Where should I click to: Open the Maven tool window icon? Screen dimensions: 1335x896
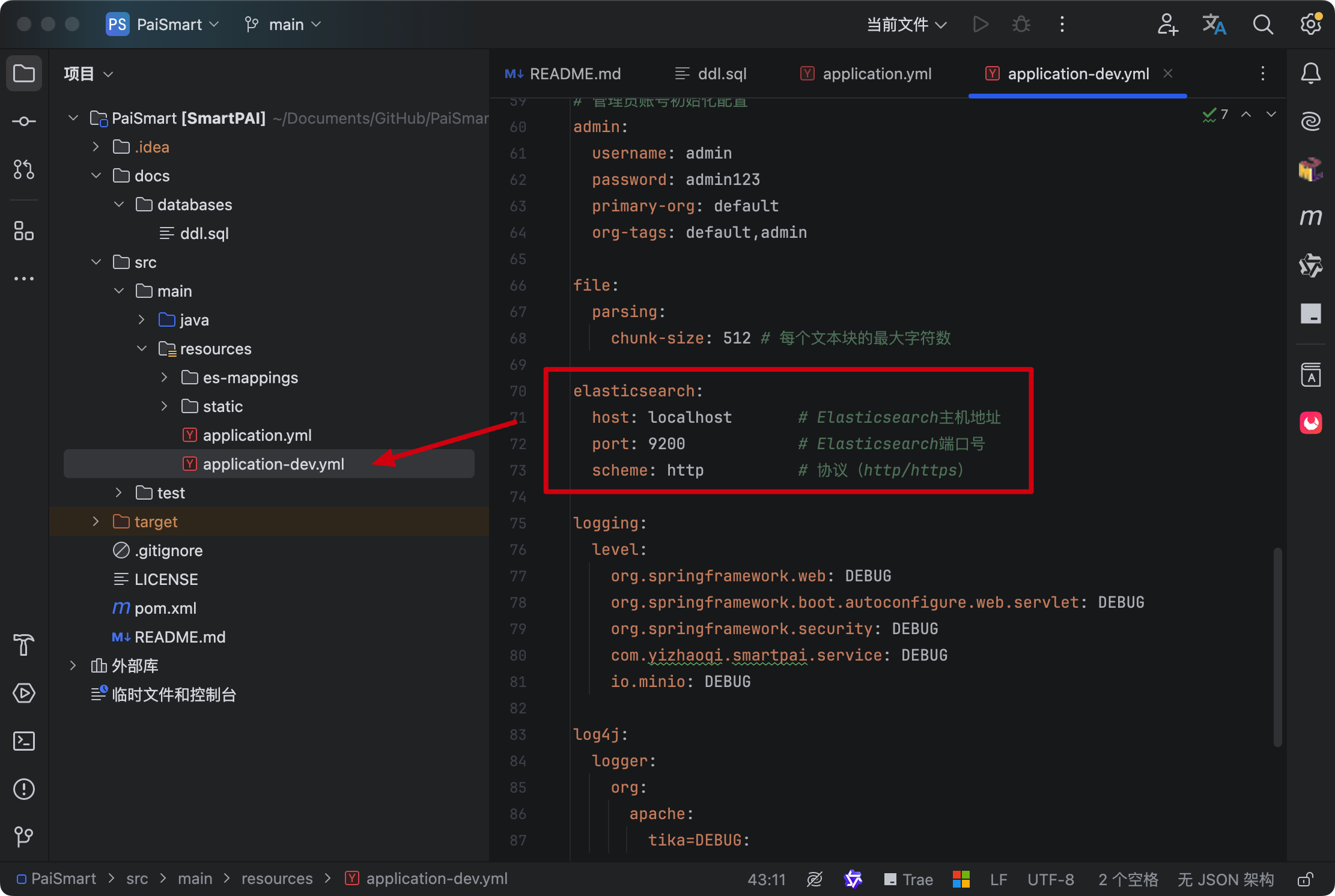[1310, 217]
